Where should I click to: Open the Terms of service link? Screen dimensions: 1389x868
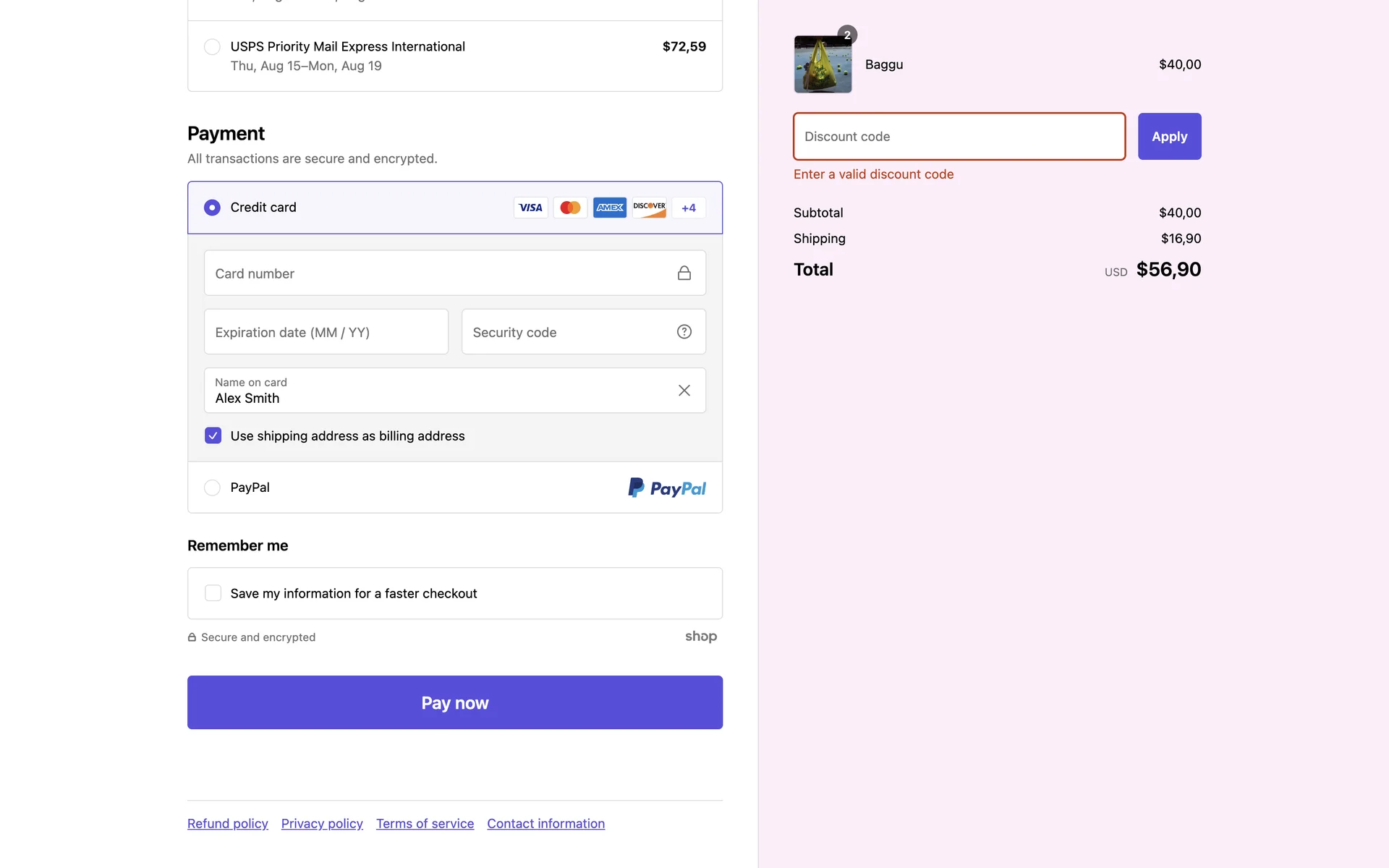425,824
